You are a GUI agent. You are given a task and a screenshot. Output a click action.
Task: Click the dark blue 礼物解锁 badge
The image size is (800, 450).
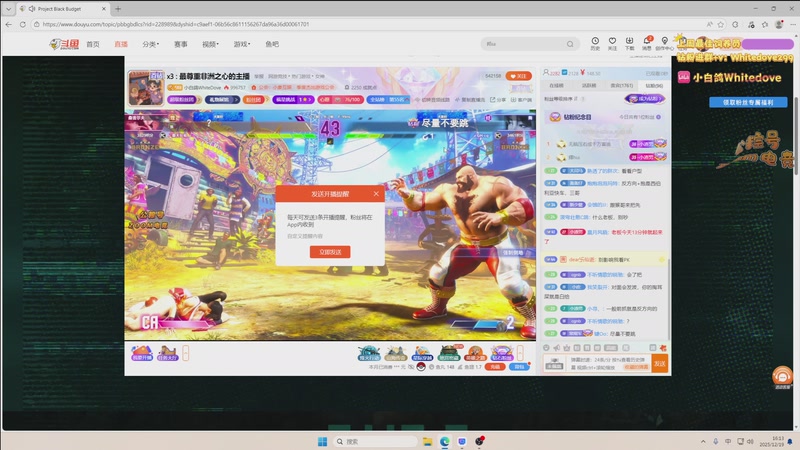pos(222,99)
